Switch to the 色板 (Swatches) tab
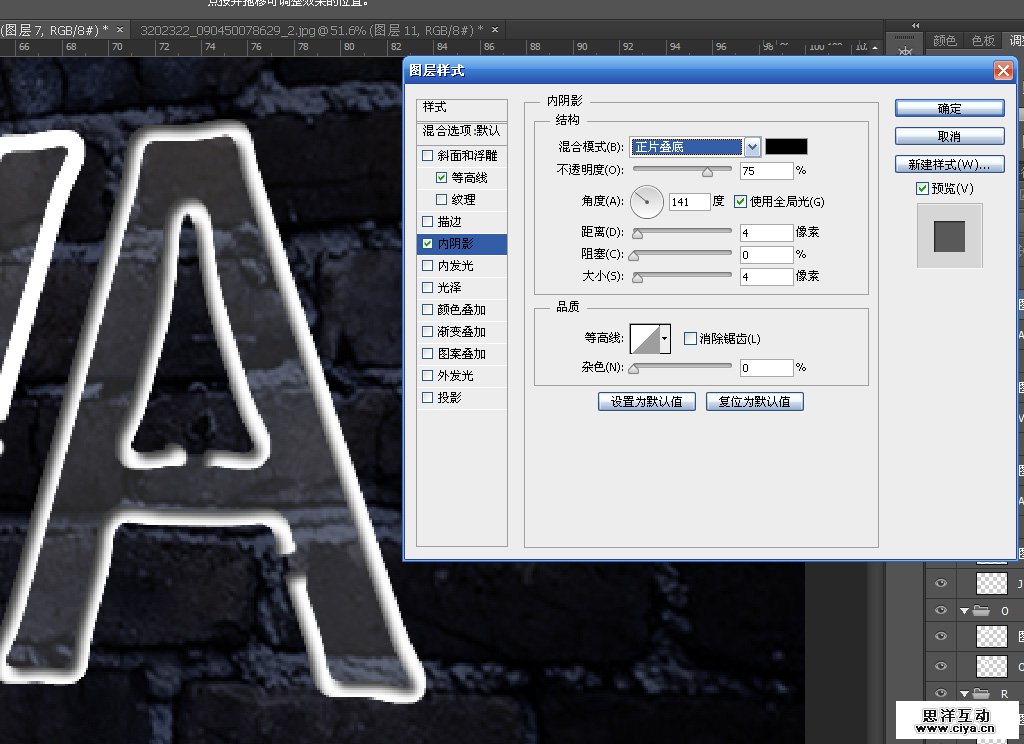The width and height of the screenshot is (1024, 744). 983,40
